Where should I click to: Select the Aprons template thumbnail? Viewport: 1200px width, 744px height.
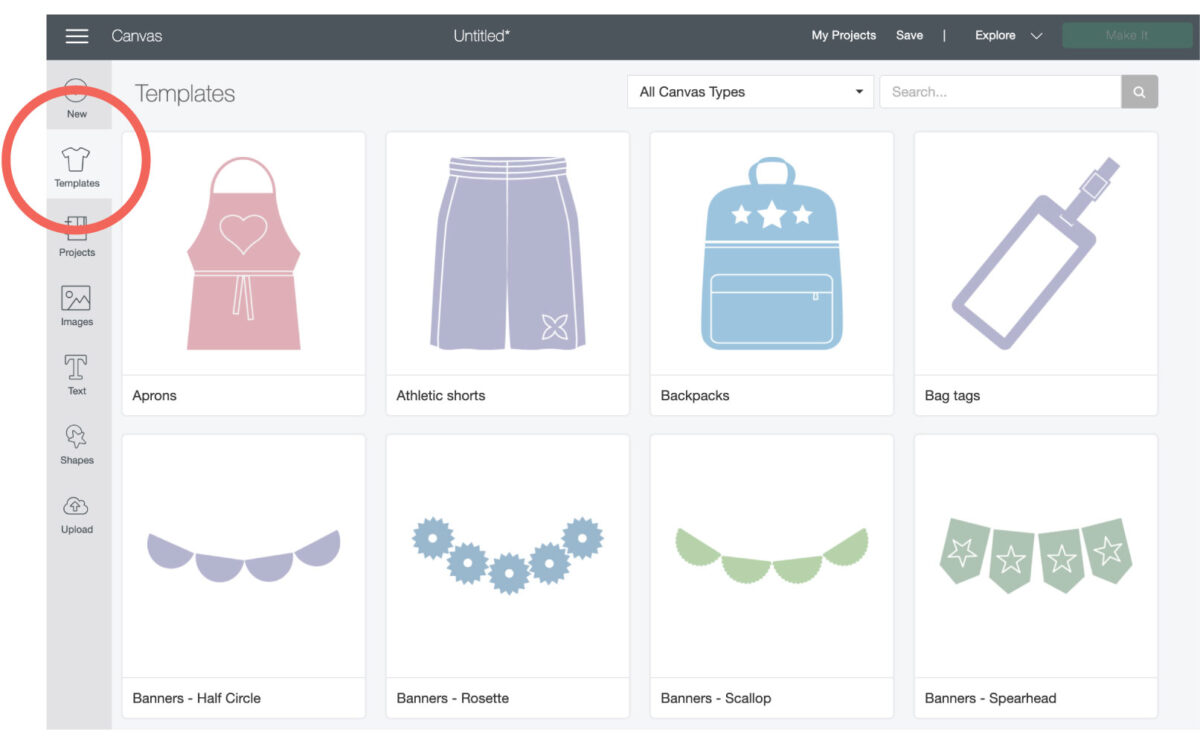244,254
